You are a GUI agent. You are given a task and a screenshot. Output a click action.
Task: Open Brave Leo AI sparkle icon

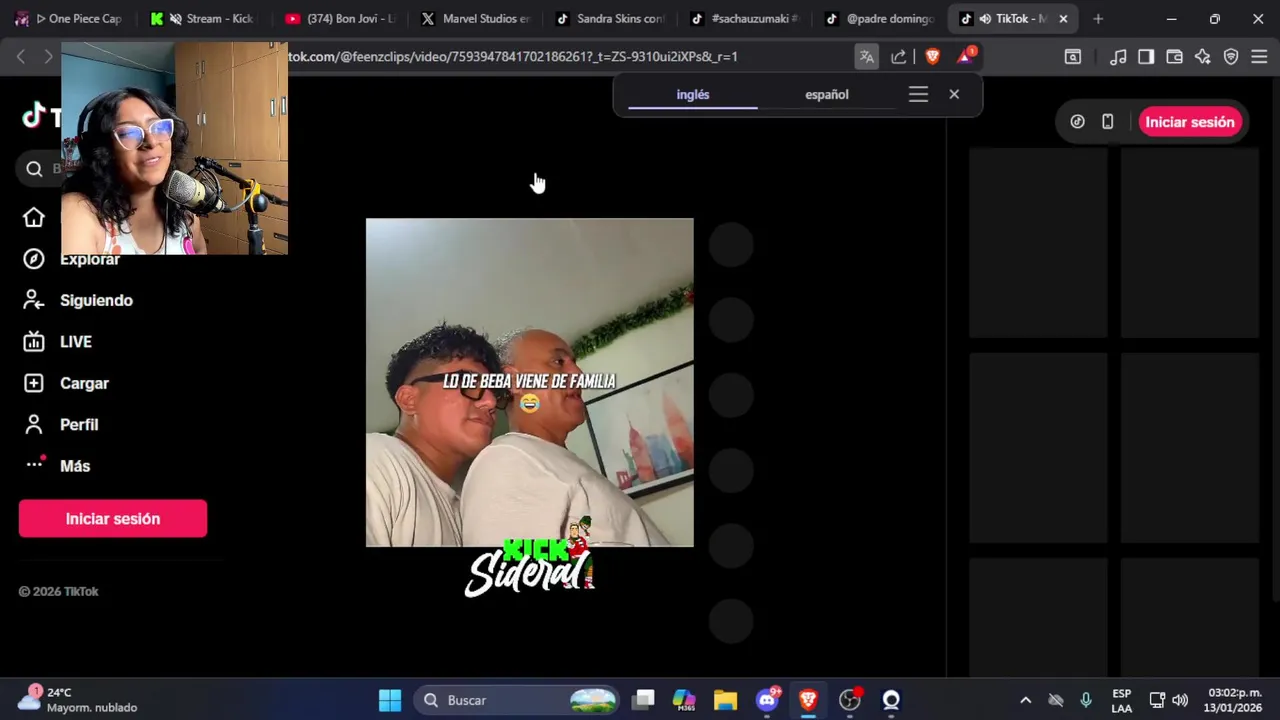[1202, 57]
